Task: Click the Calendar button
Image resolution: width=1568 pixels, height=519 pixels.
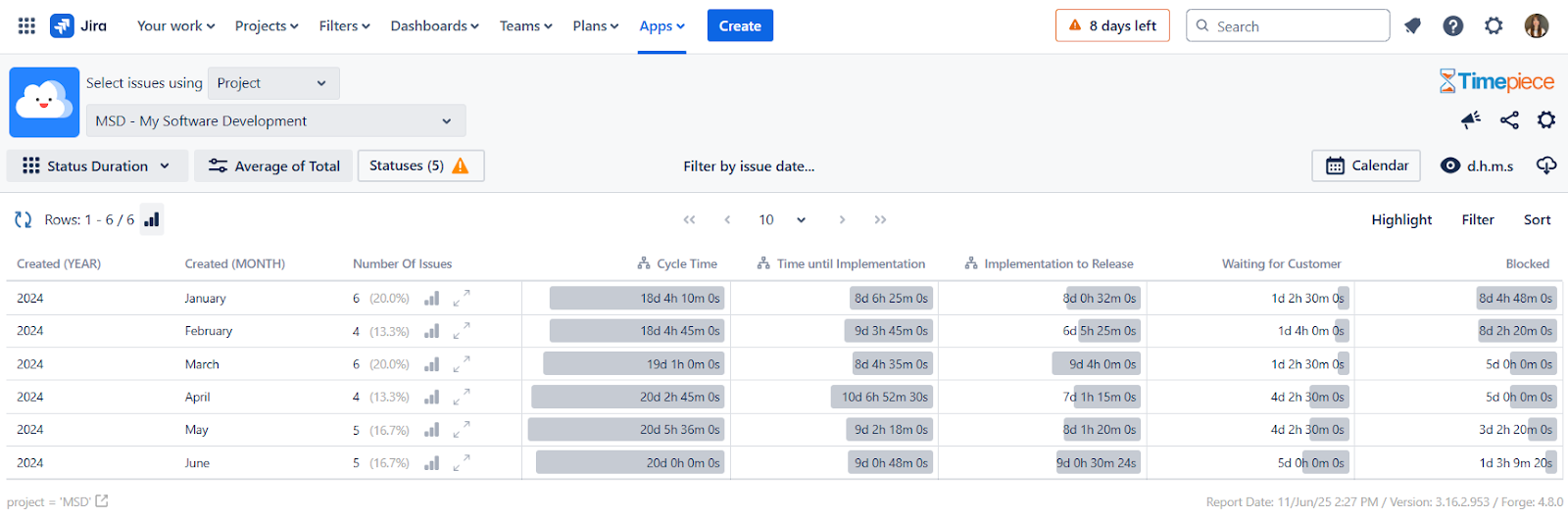Action: [1366, 165]
